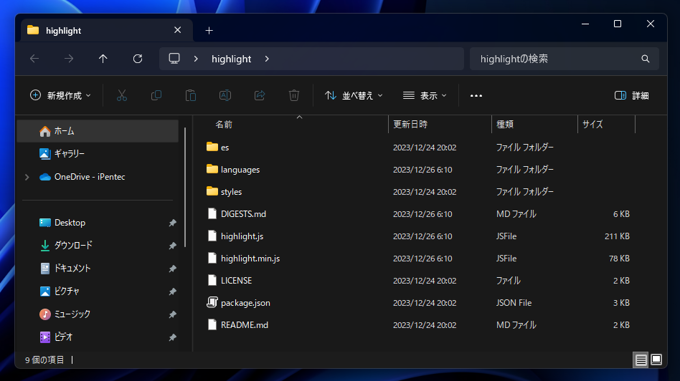This screenshot has width=680, height=381.
Task: Click the Copy icon in toolbar
Action: pos(156,95)
